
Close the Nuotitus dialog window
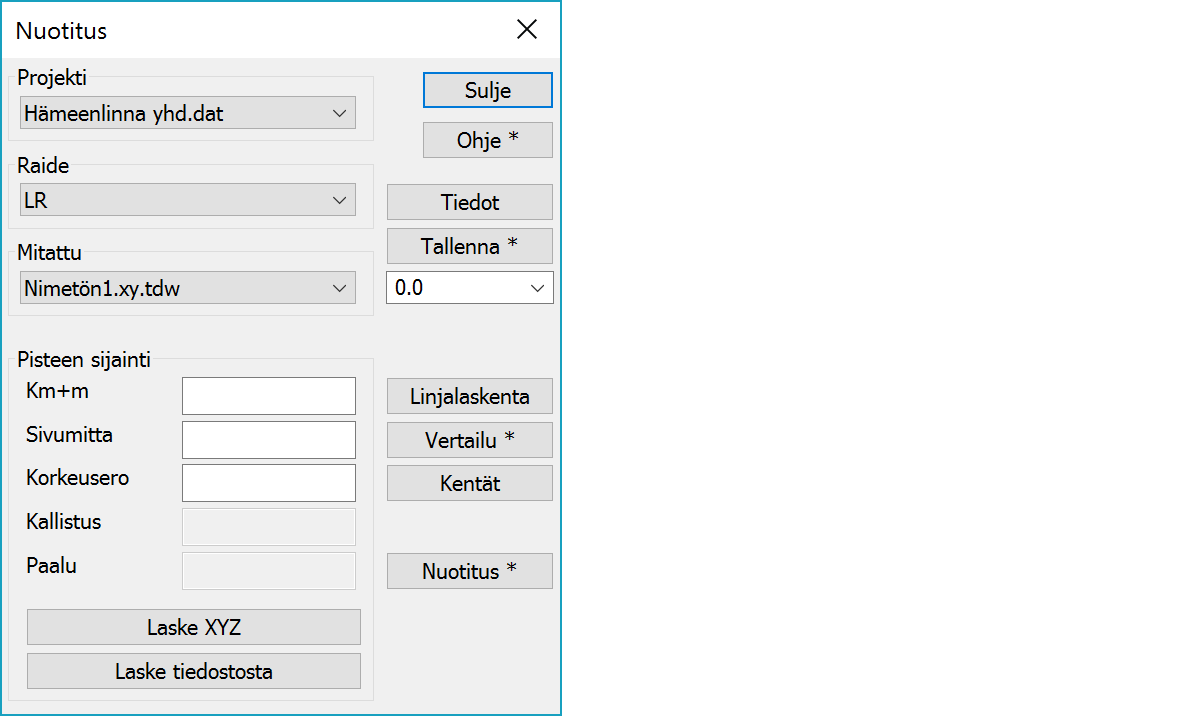[x=527, y=30]
